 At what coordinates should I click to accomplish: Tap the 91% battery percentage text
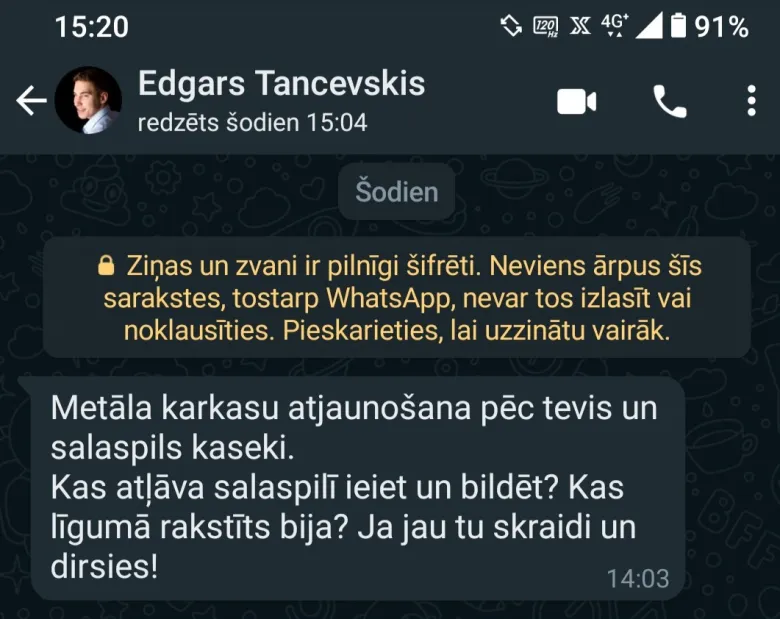(722, 27)
